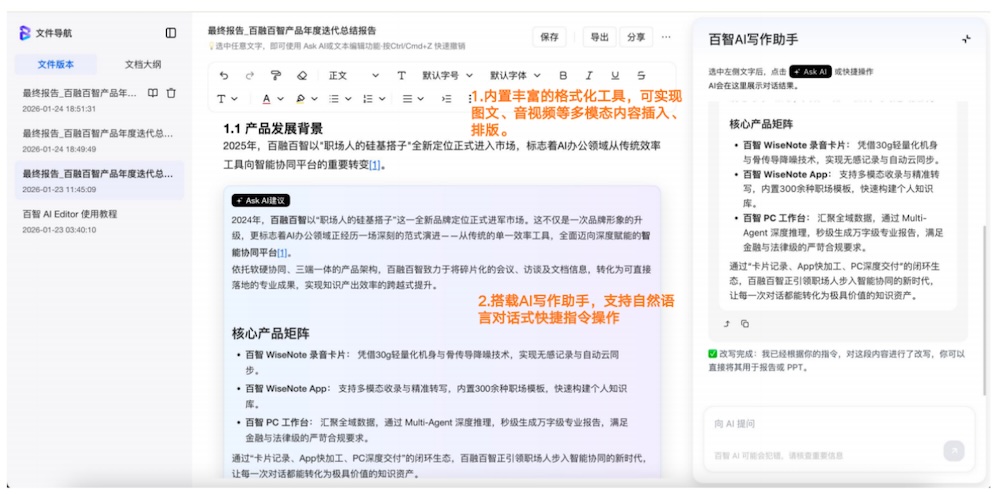This screenshot has width=1000, height=494.
Task: Select the 文件版本 tab
Action: [x=56, y=64]
